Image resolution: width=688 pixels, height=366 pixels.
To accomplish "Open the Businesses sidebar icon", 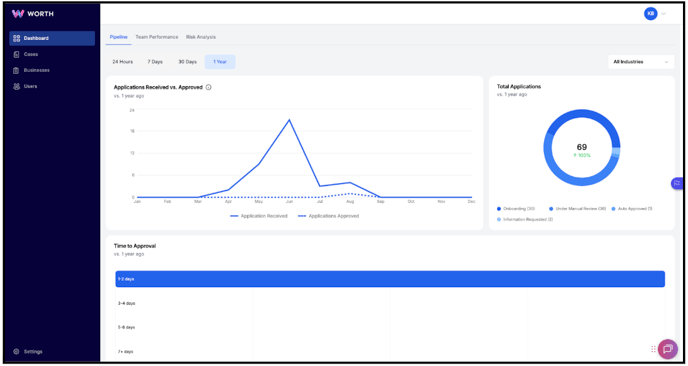I will pyautogui.click(x=17, y=70).
